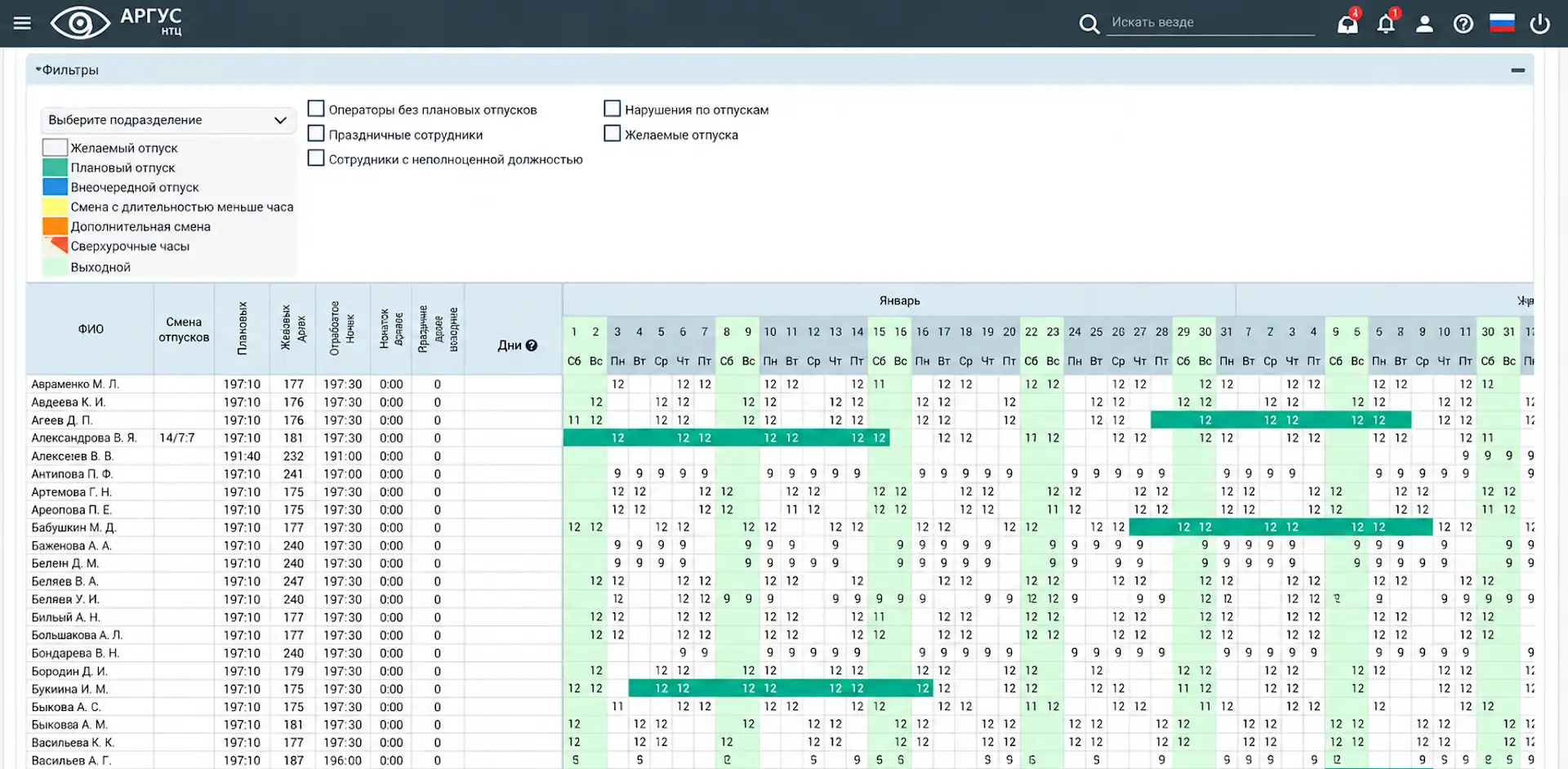This screenshot has width=1568, height=769.
Task: Toggle Праздничные сотрудники checkbox
Action: (x=316, y=133)
